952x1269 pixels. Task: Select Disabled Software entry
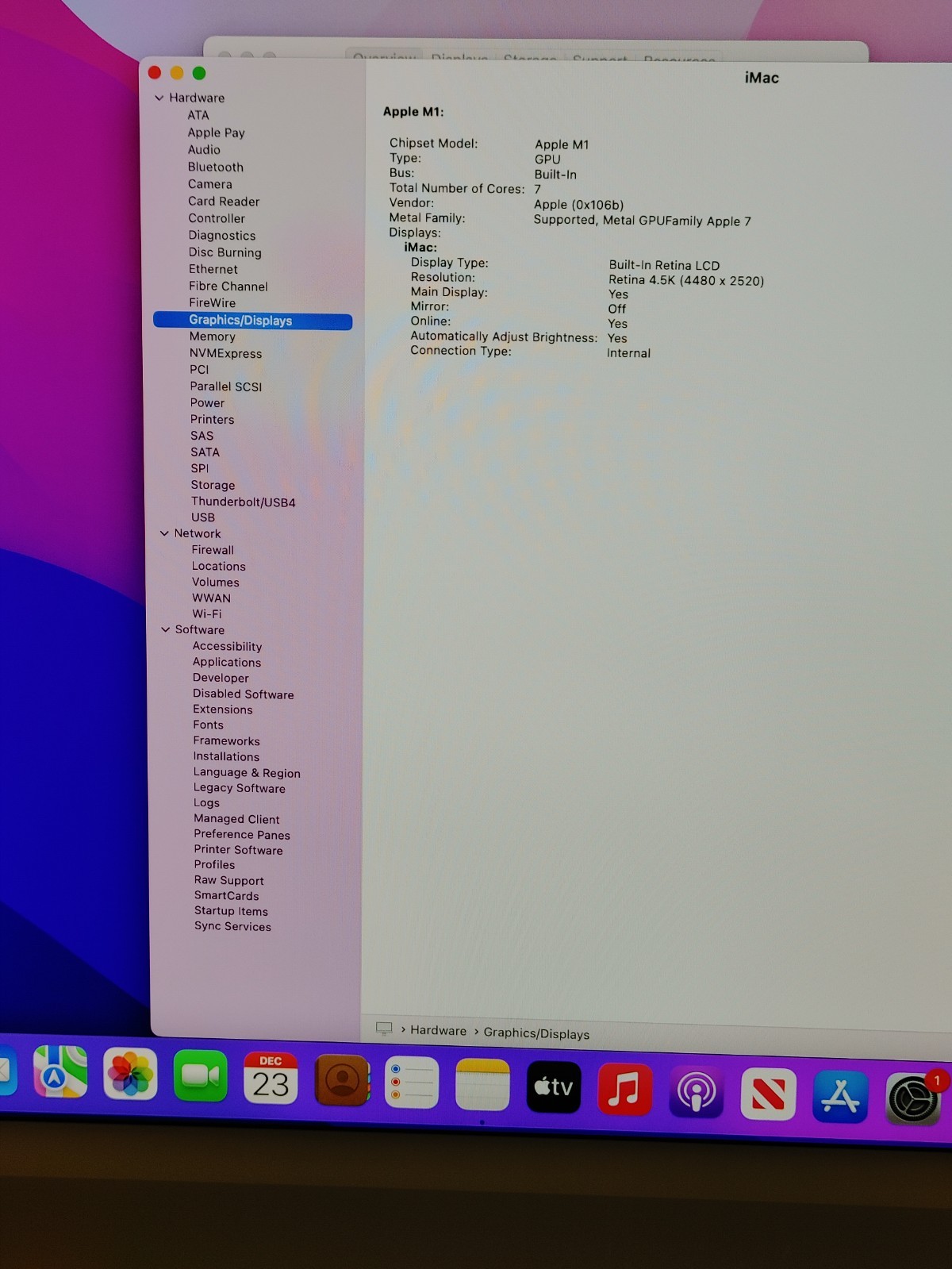click(x=244, y=694)
